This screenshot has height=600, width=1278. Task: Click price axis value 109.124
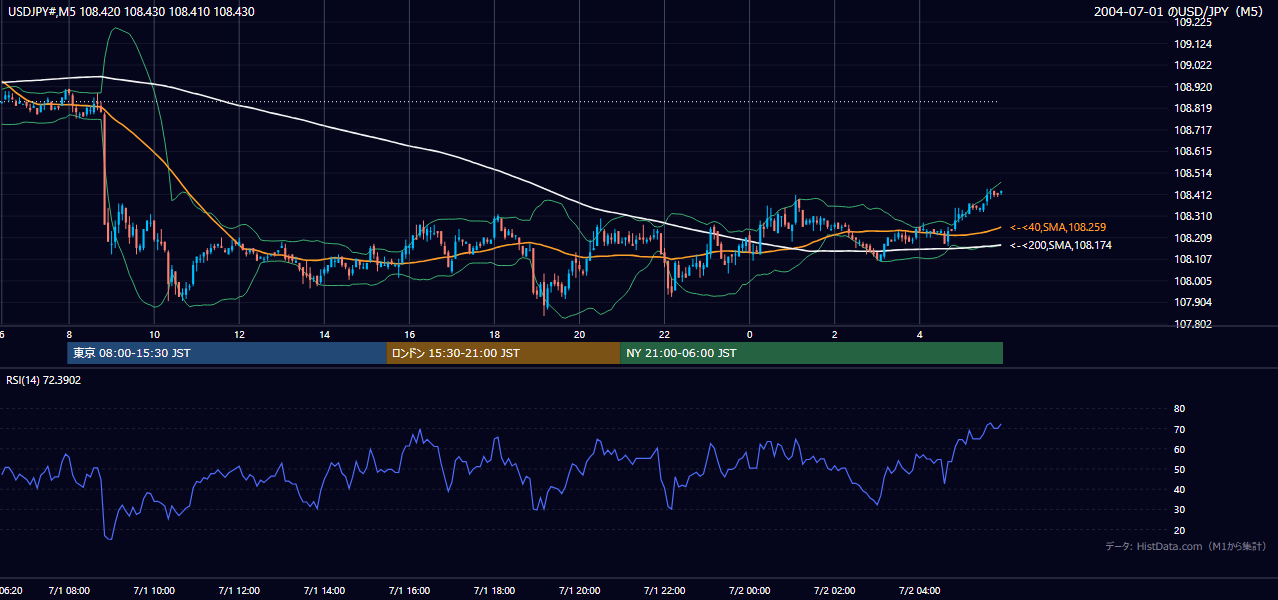1192,44
